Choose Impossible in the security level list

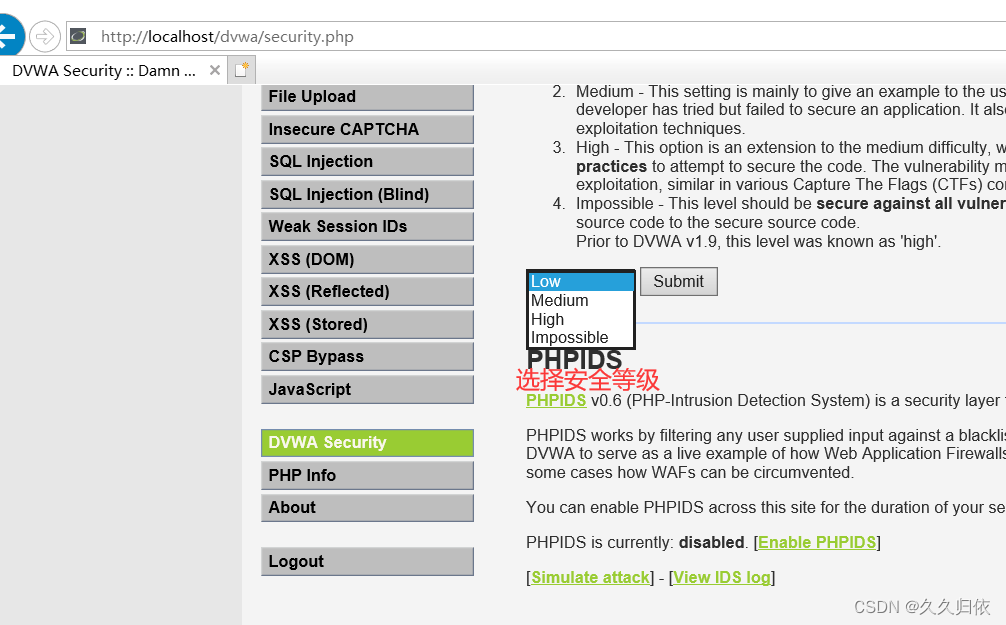pyautogui.click(x=581, y=338)
